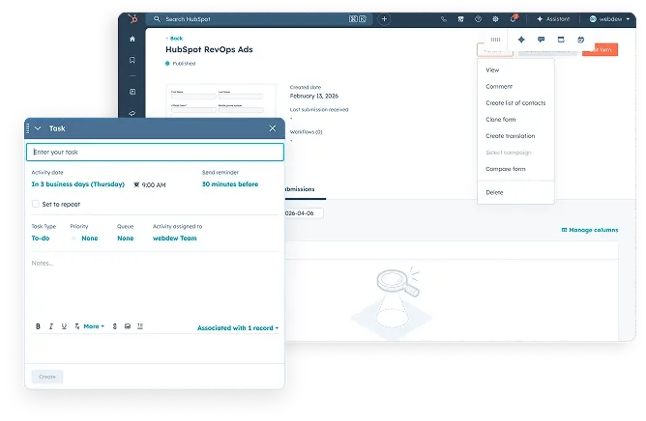
Task: Click in the Notes text area
Action: coord(155,286)
